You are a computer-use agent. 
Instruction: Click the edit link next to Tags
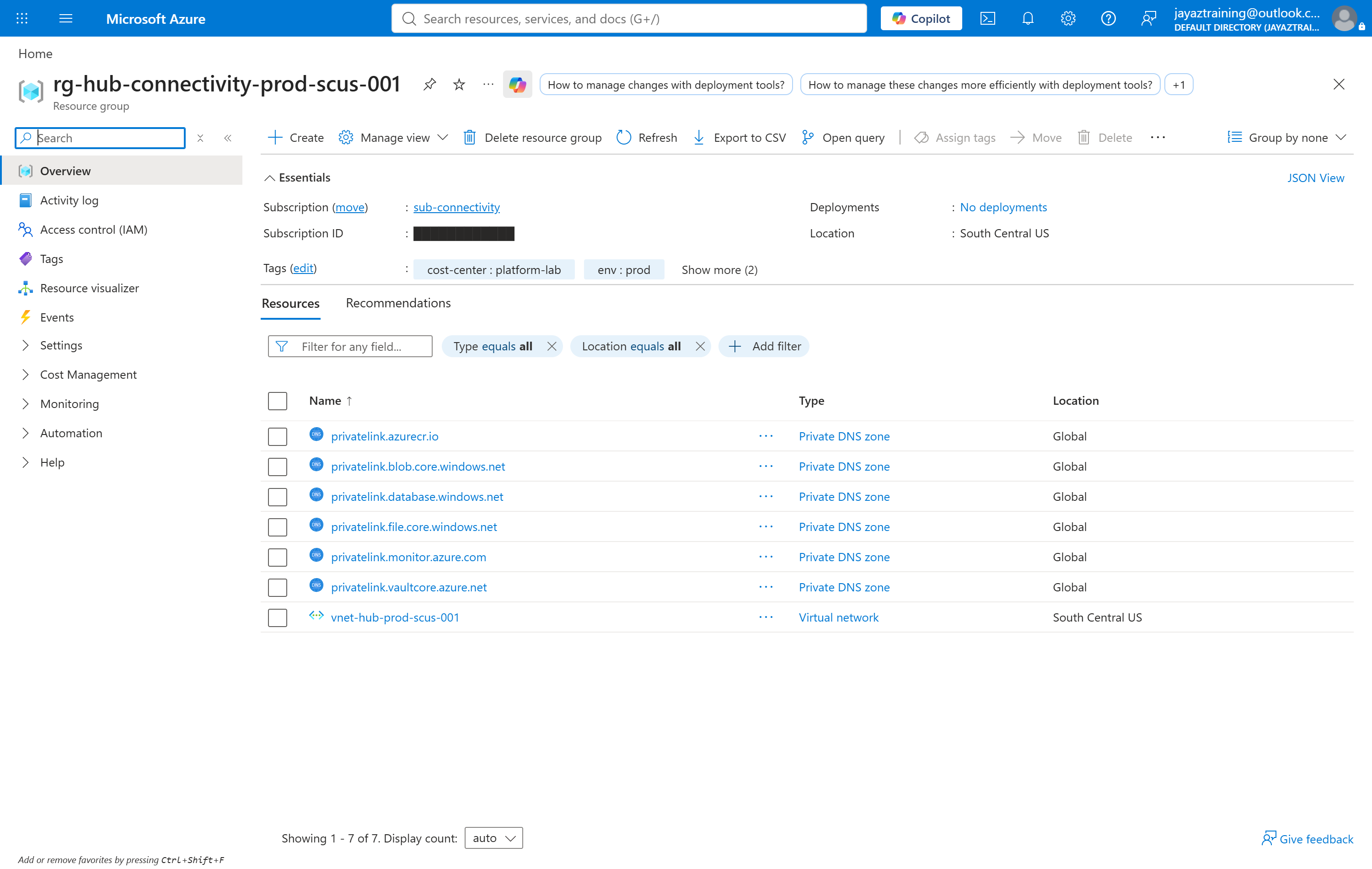(x=303, y=268)
